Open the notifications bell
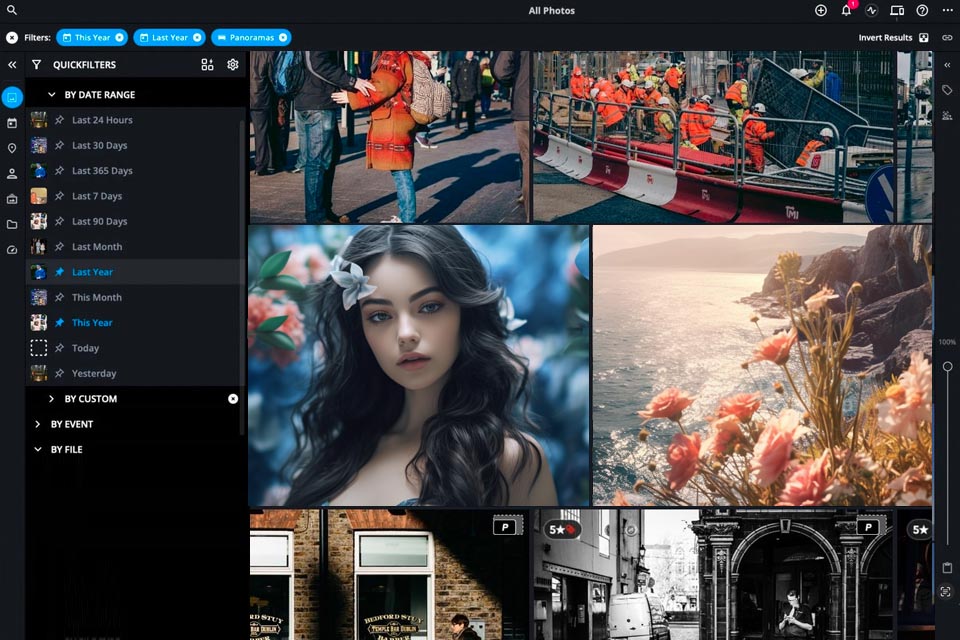Image resolution: width=960 pixels, height=640 pixels. [846, 10]
